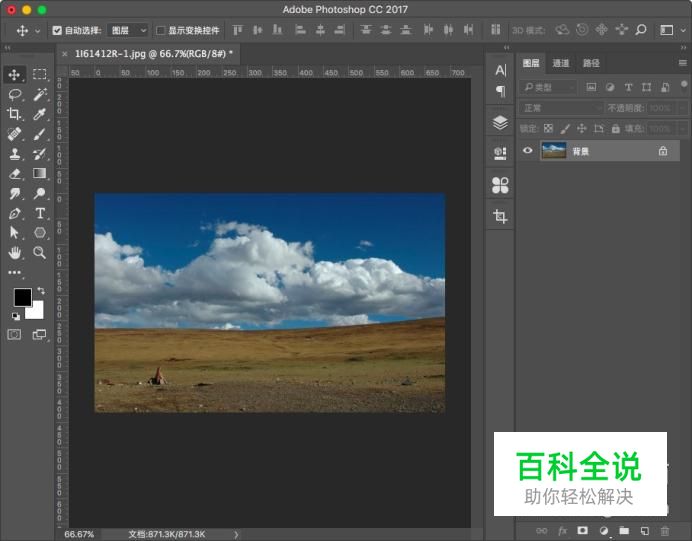Click the delete layer trash icon
This screenshot has width=692, height=541.
click(x=665, y=530)
